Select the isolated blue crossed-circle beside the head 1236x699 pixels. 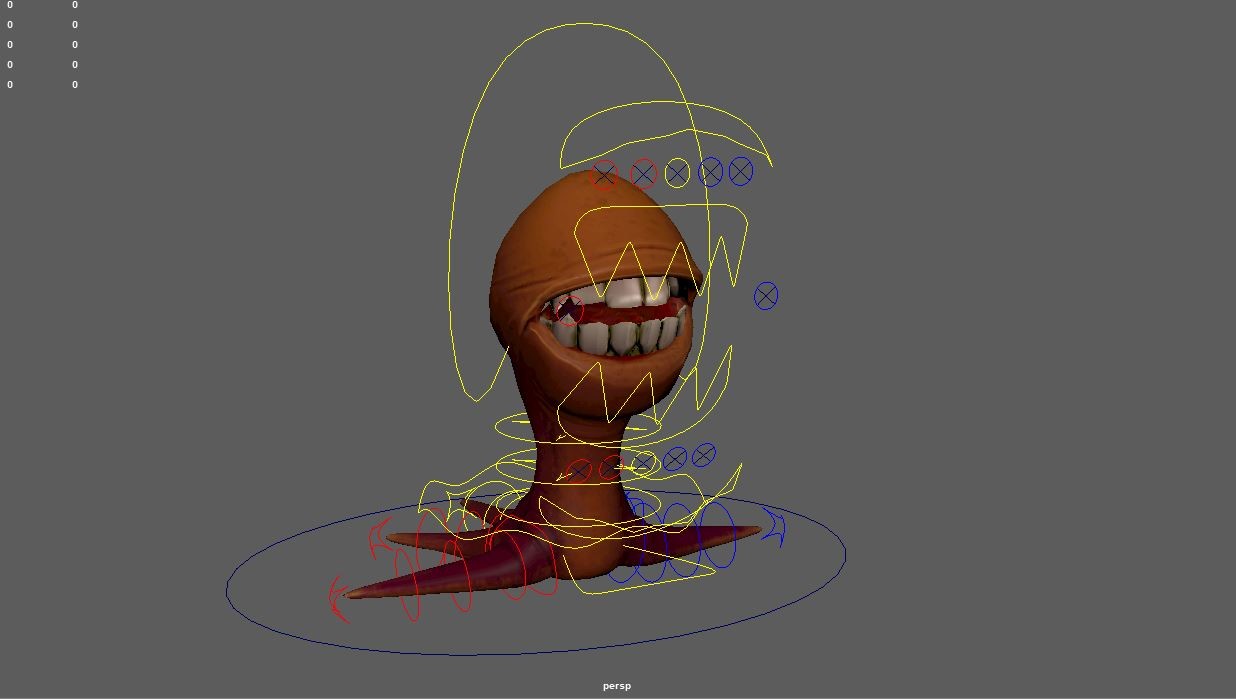764,296
